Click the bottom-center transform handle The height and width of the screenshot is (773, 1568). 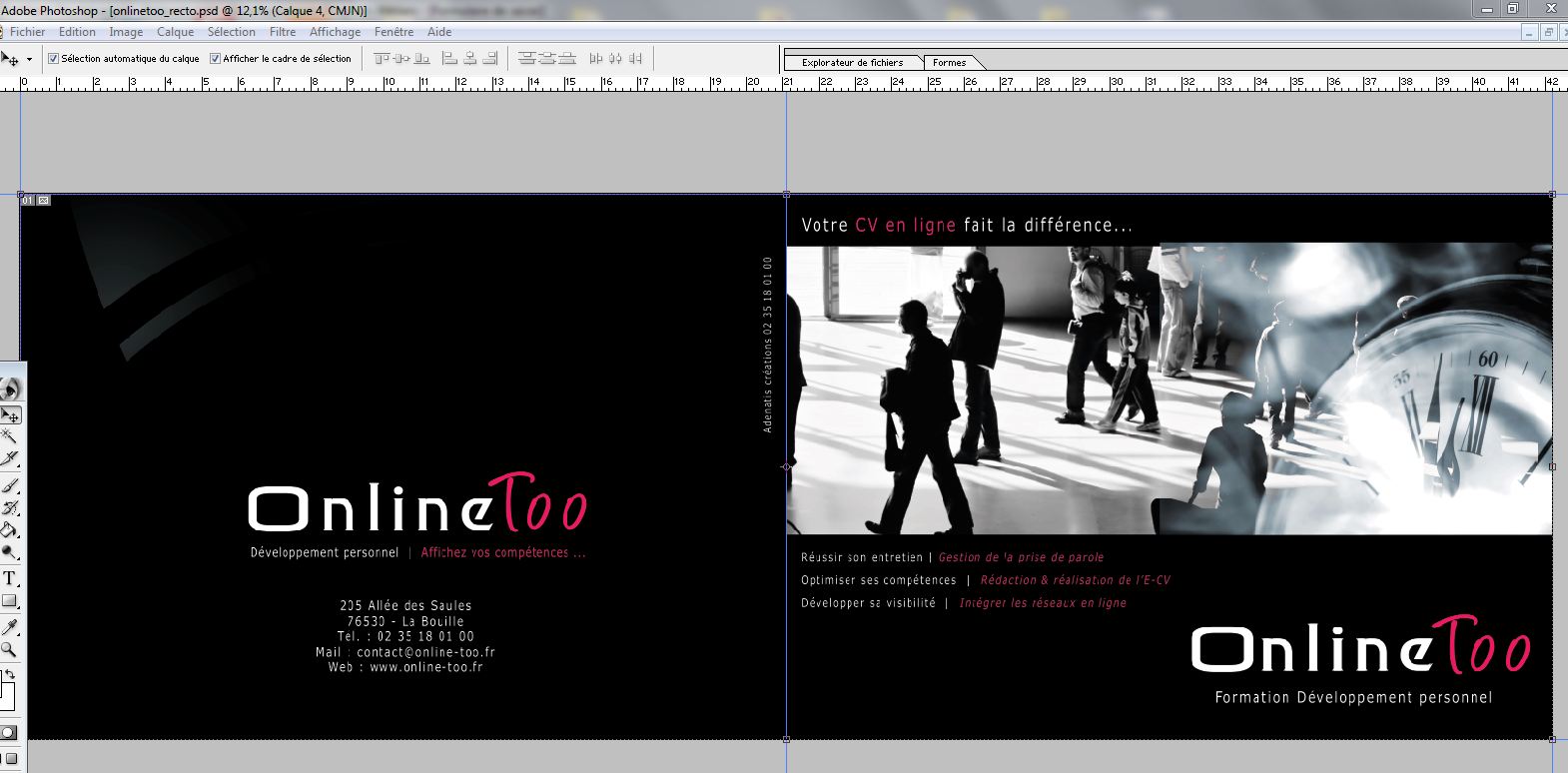pyautogui.click(x=787, y=739)
